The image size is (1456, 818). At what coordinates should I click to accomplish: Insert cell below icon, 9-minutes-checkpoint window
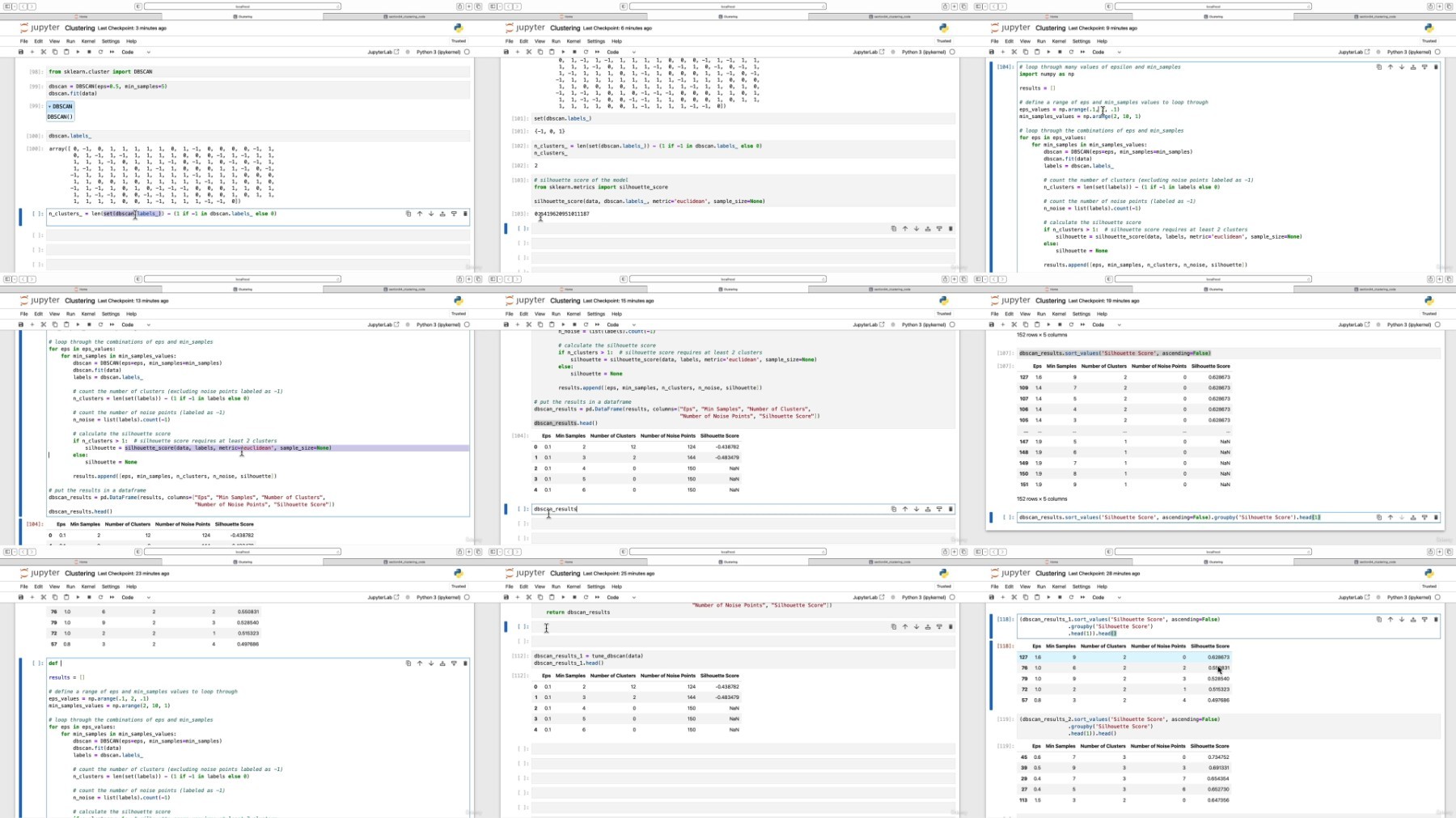click(x=1424, y=67)
